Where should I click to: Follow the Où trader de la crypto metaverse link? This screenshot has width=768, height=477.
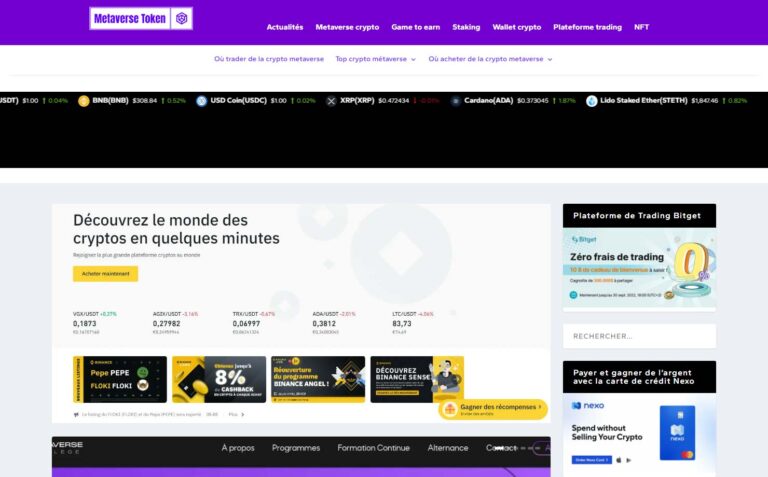(269, 59)
